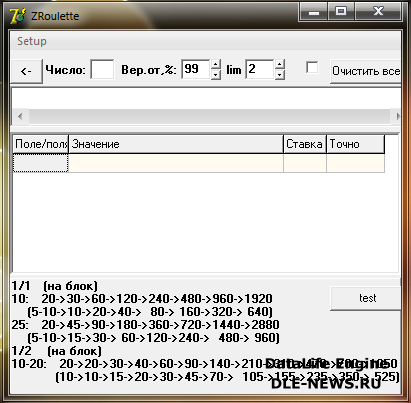Click the line starting '10-20: 20->20->30'
411x403 pixels.
coord(204,364)
